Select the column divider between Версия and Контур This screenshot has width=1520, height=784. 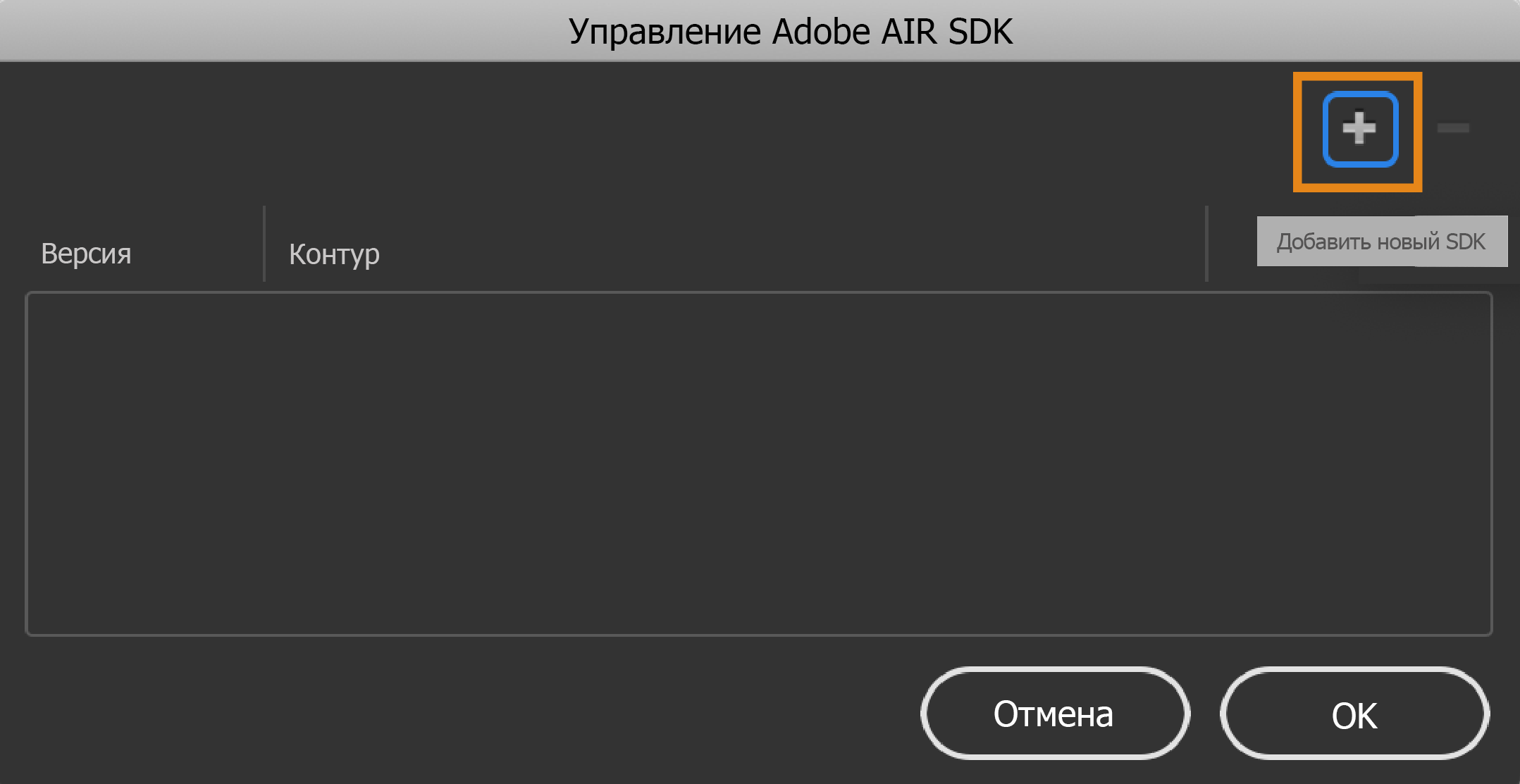[264, 243]
